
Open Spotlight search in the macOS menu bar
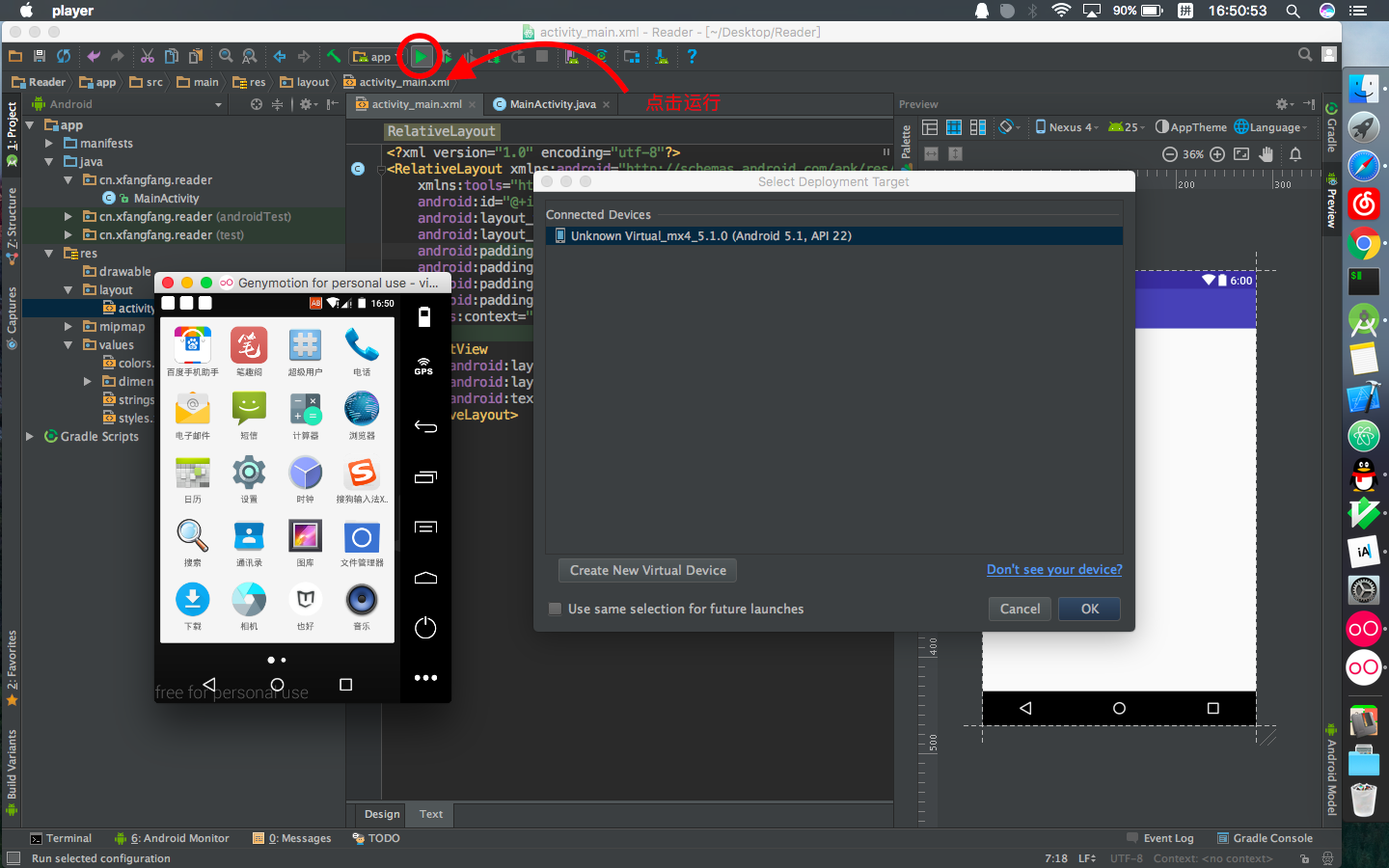pyautogui.click(x=1293, y=11)
